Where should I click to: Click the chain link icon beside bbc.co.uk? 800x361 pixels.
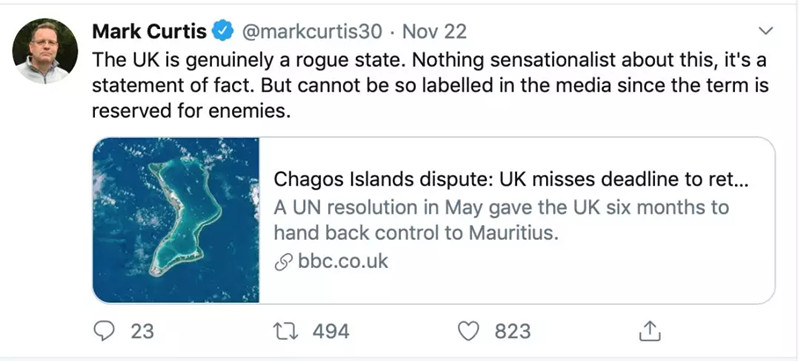283,262
